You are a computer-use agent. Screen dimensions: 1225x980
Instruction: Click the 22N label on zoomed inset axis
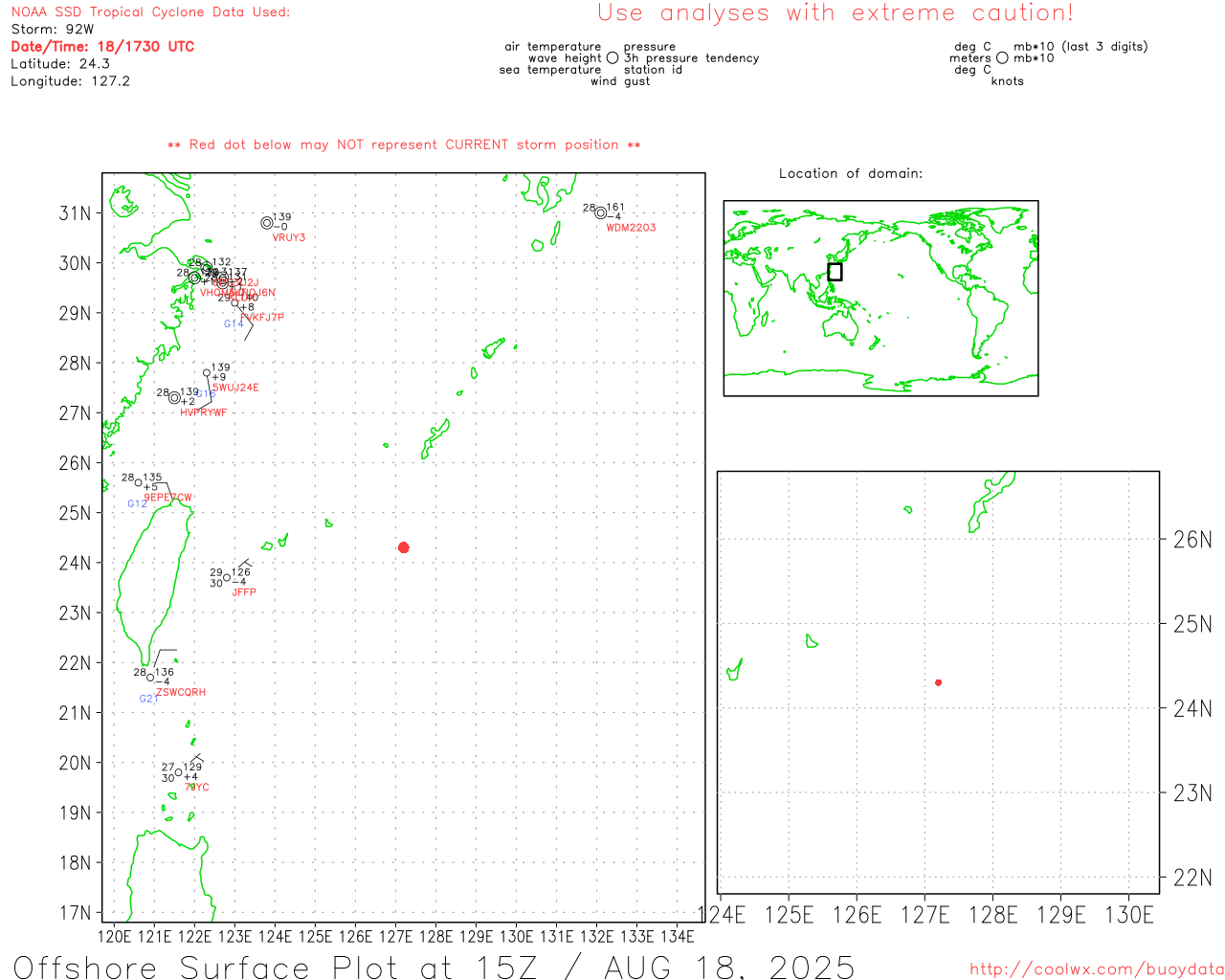click(x=1192, y=878)
